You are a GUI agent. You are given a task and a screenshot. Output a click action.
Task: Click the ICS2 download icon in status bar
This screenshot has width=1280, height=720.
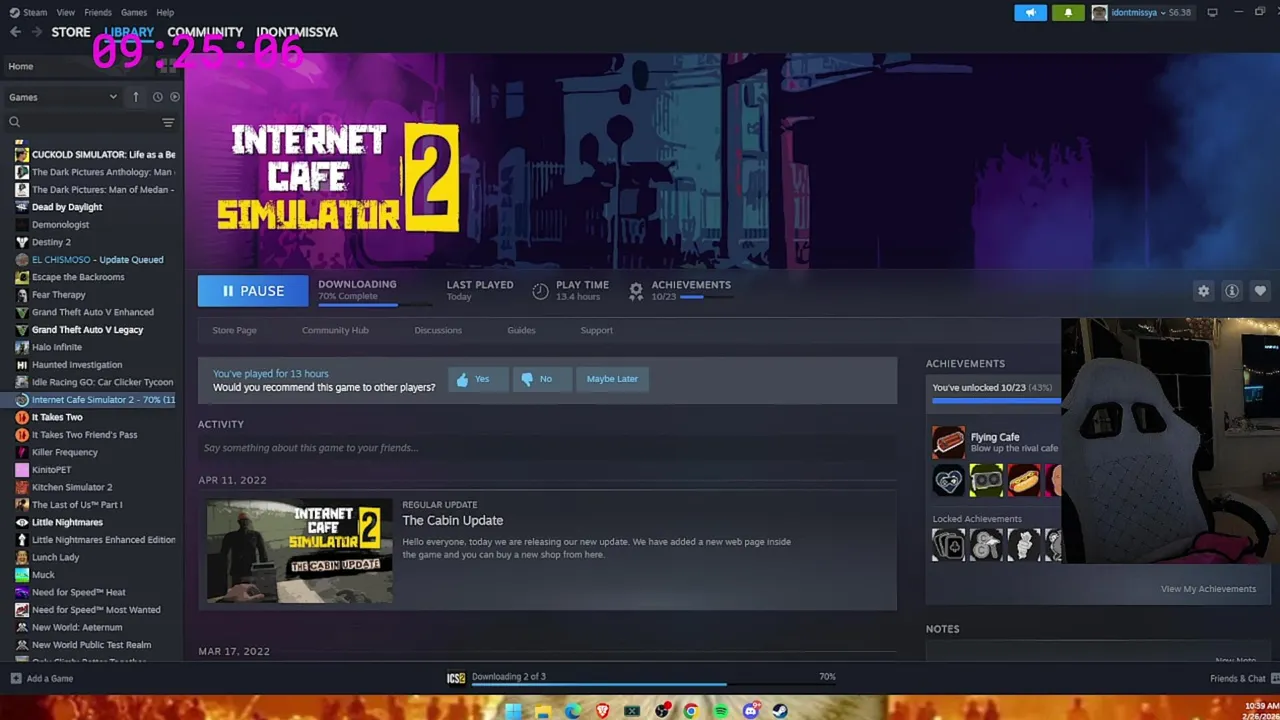click(x=456, y=678)
